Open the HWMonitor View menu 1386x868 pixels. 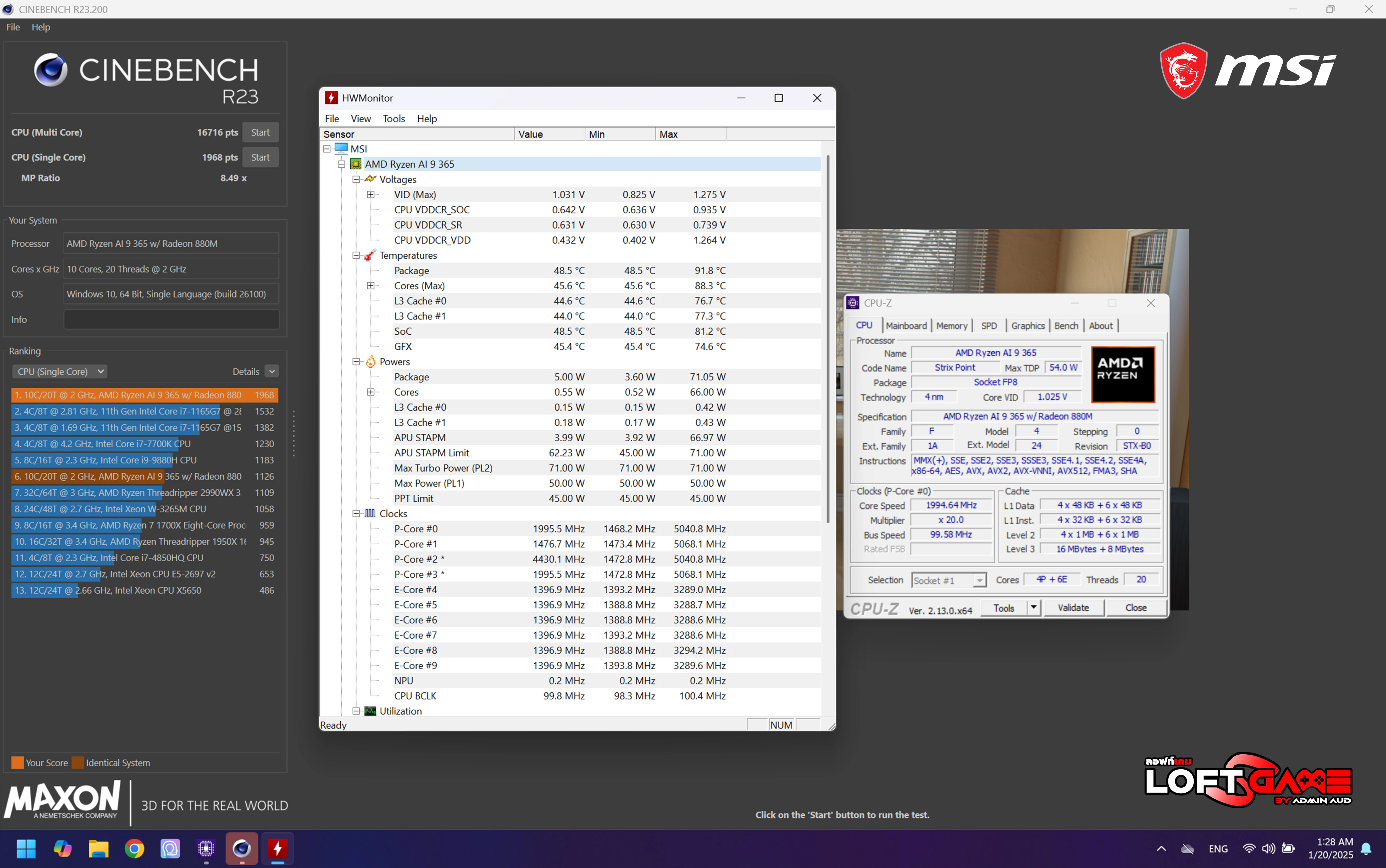pyautogui.click(x=361, y=119)
